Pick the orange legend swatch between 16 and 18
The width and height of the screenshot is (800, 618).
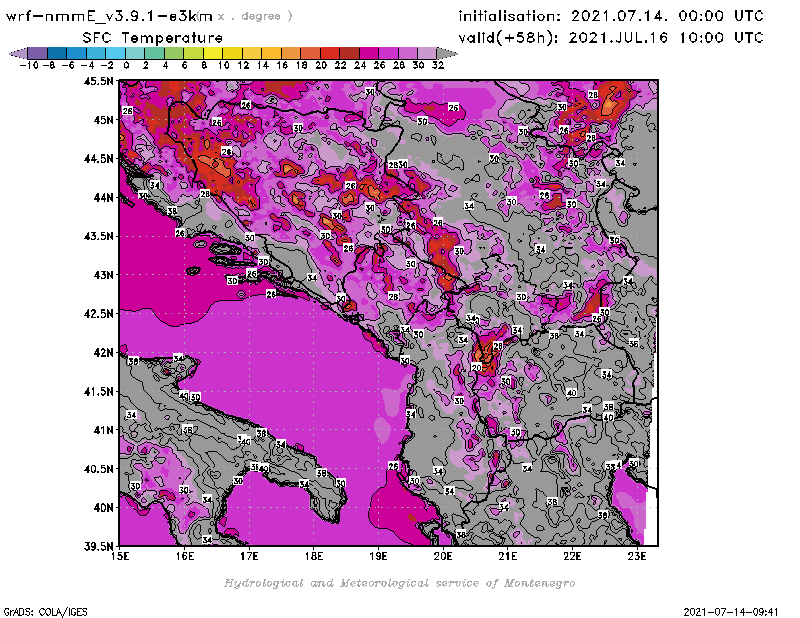click(x=290, y=53)
